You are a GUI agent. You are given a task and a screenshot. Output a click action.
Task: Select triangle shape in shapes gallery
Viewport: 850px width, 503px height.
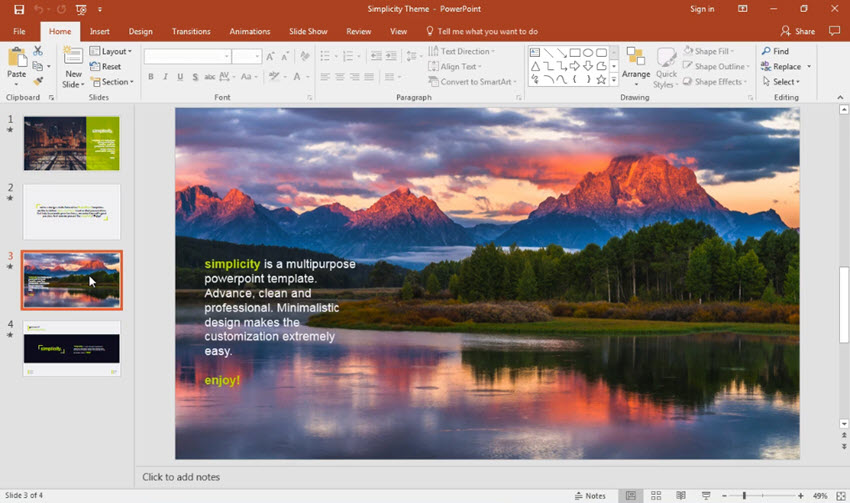click(x=536, y=66)
